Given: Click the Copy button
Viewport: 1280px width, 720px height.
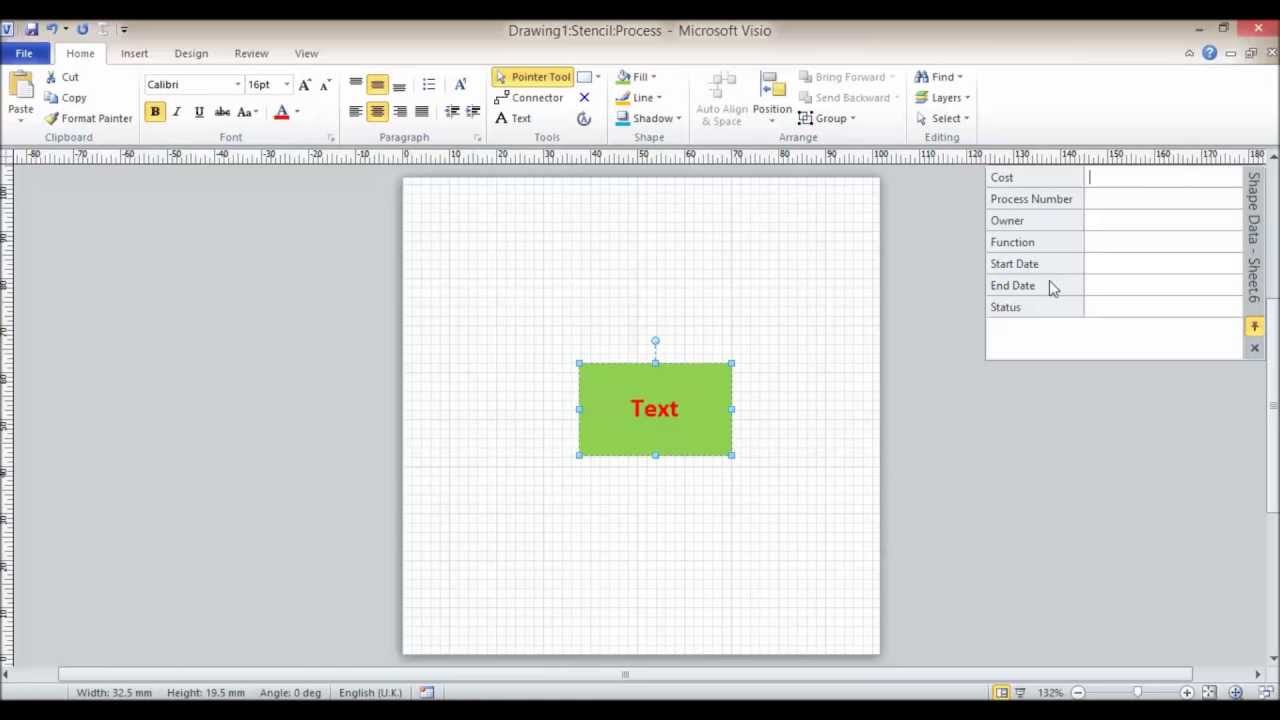Looking at the screenshot, I should 65,98.
